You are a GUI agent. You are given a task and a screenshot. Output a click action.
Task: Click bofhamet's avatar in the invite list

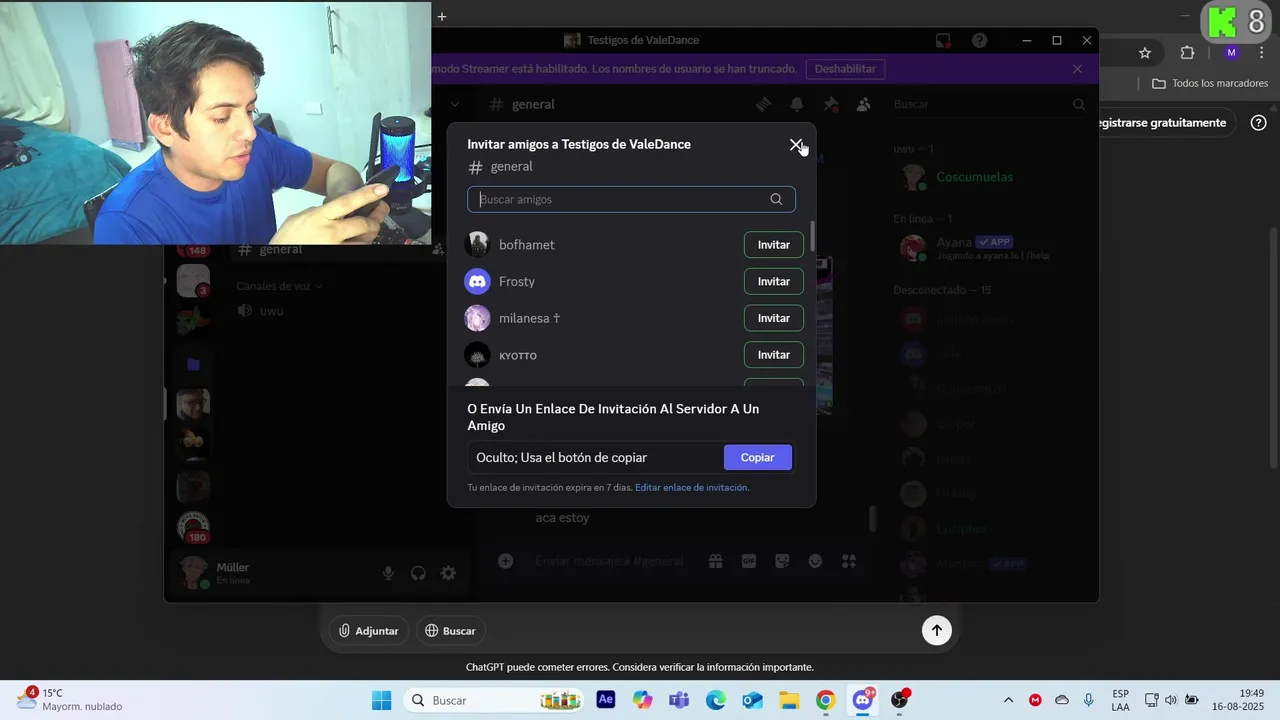[x=477, y=245]
